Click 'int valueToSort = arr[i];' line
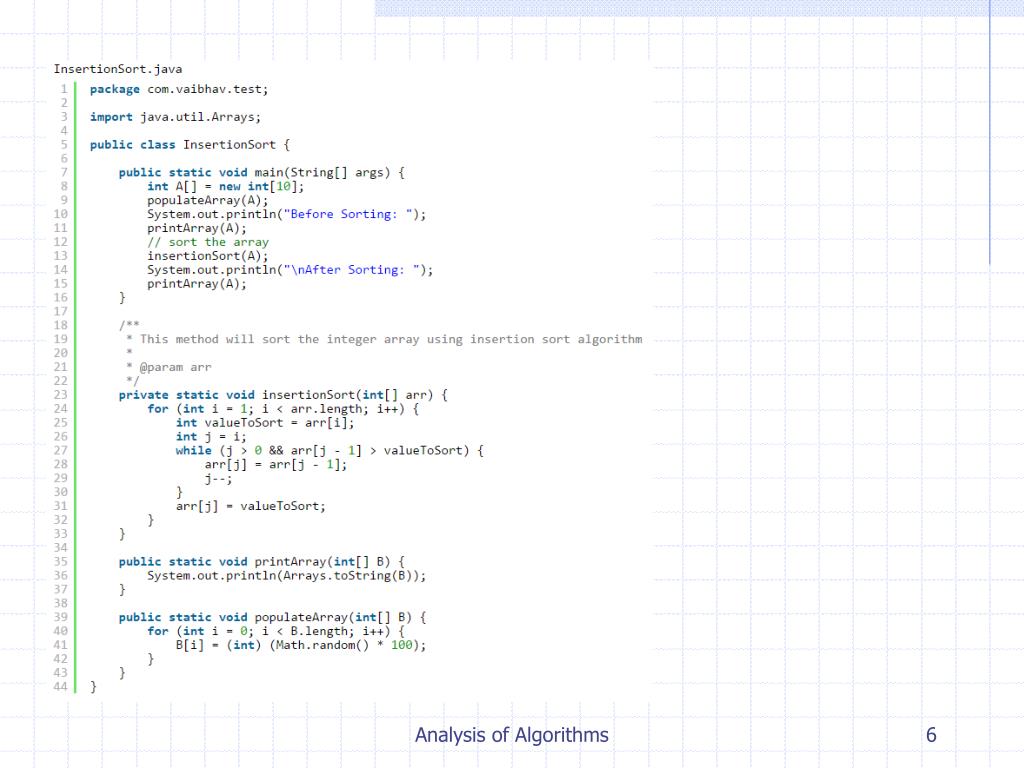 click(264, 423)
